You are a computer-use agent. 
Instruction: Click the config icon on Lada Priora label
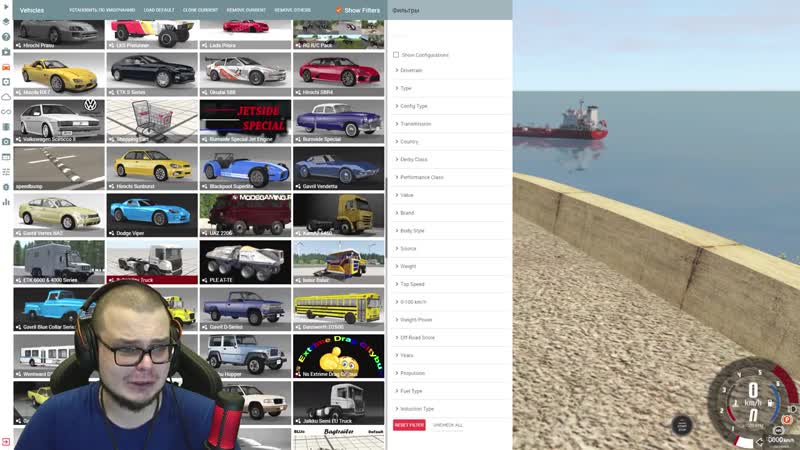click(205, 45)
